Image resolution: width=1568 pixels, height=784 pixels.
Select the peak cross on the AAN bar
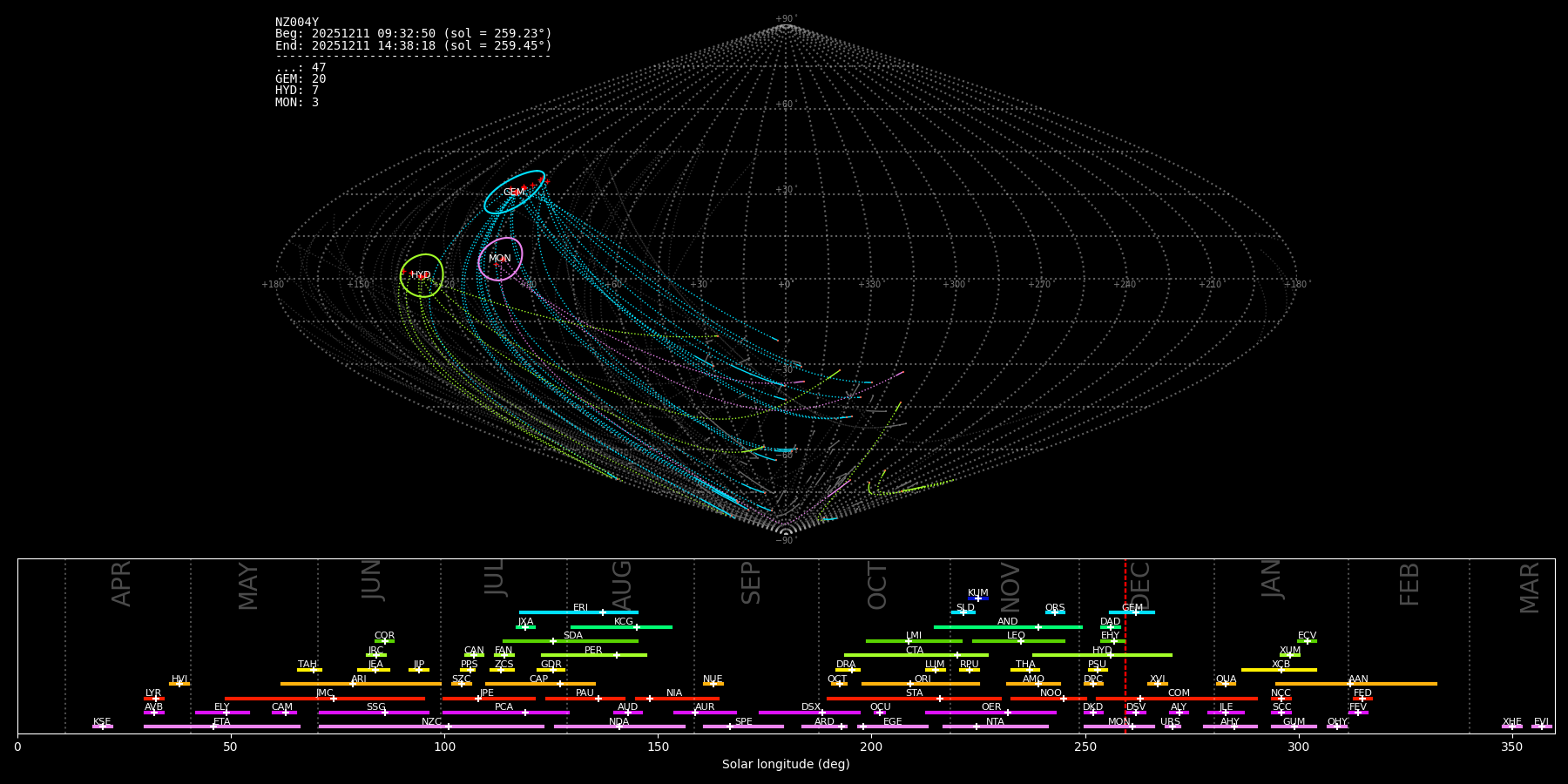coord(1349,684)
